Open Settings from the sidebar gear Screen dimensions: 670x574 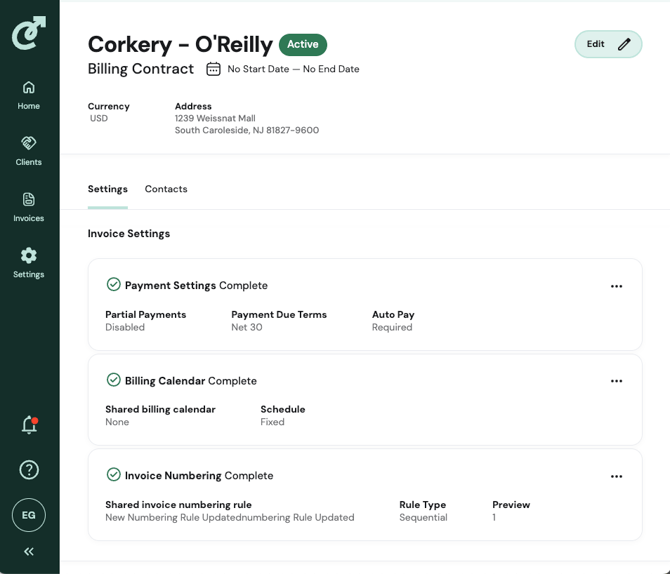[x=29, y=263]
